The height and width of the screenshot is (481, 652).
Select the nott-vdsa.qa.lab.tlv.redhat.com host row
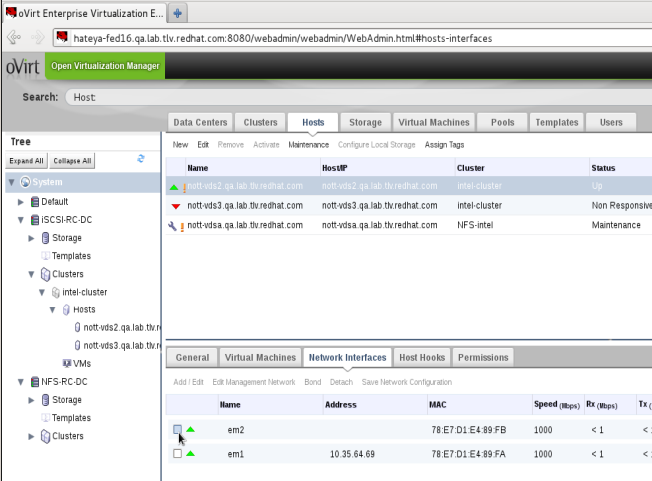pos(409,225)
